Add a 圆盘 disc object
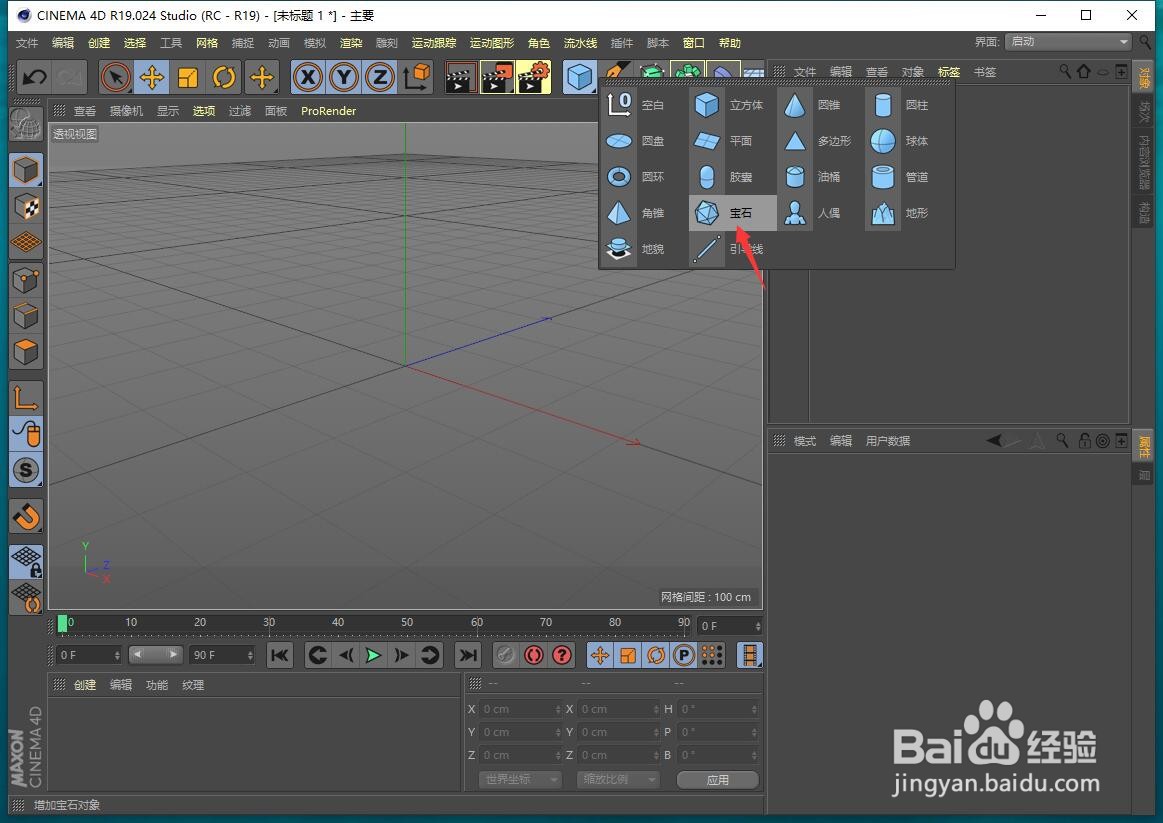 tap(643, 141)
